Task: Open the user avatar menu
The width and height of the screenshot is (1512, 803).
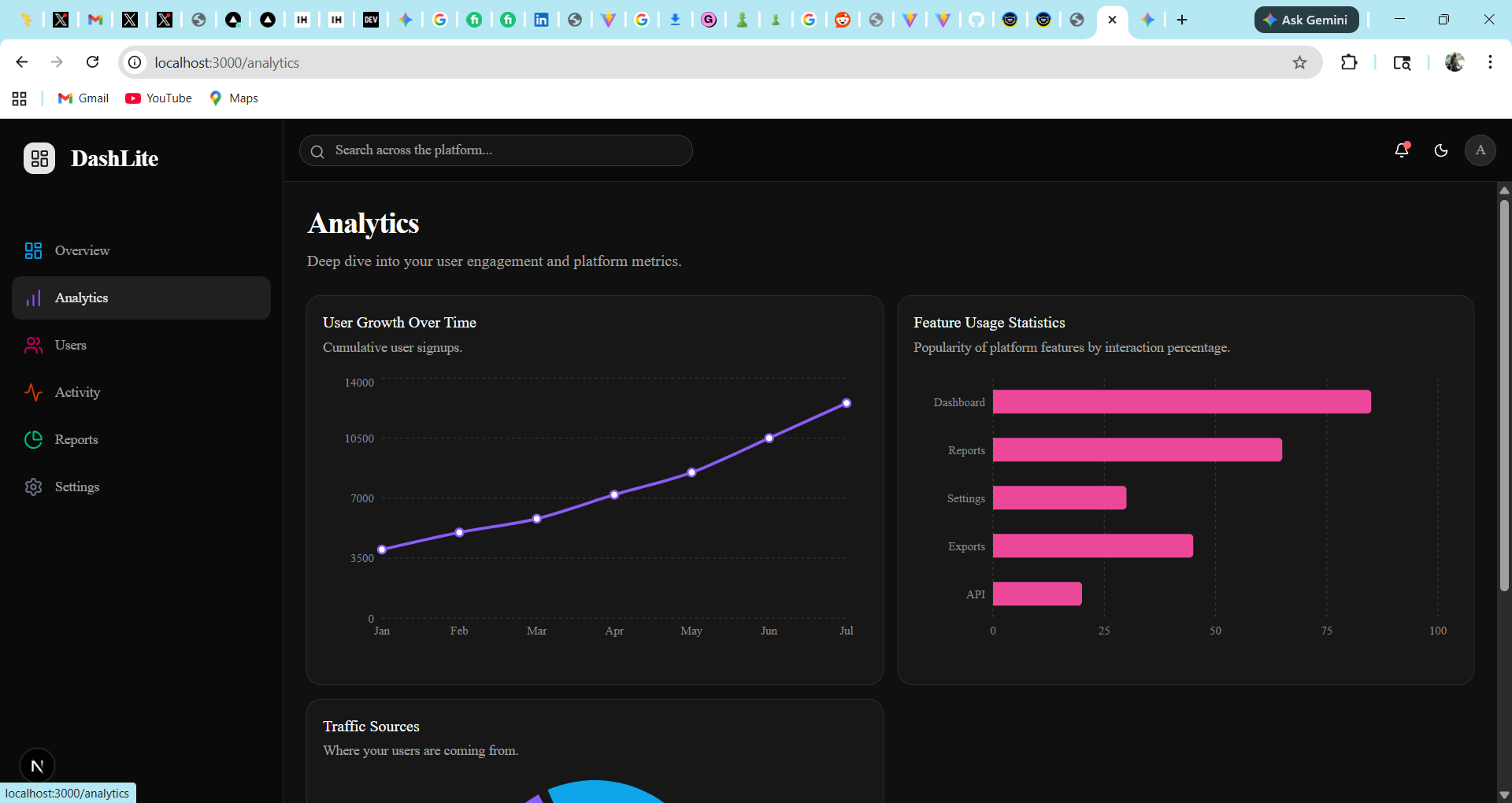Action: pos(1480,150)
